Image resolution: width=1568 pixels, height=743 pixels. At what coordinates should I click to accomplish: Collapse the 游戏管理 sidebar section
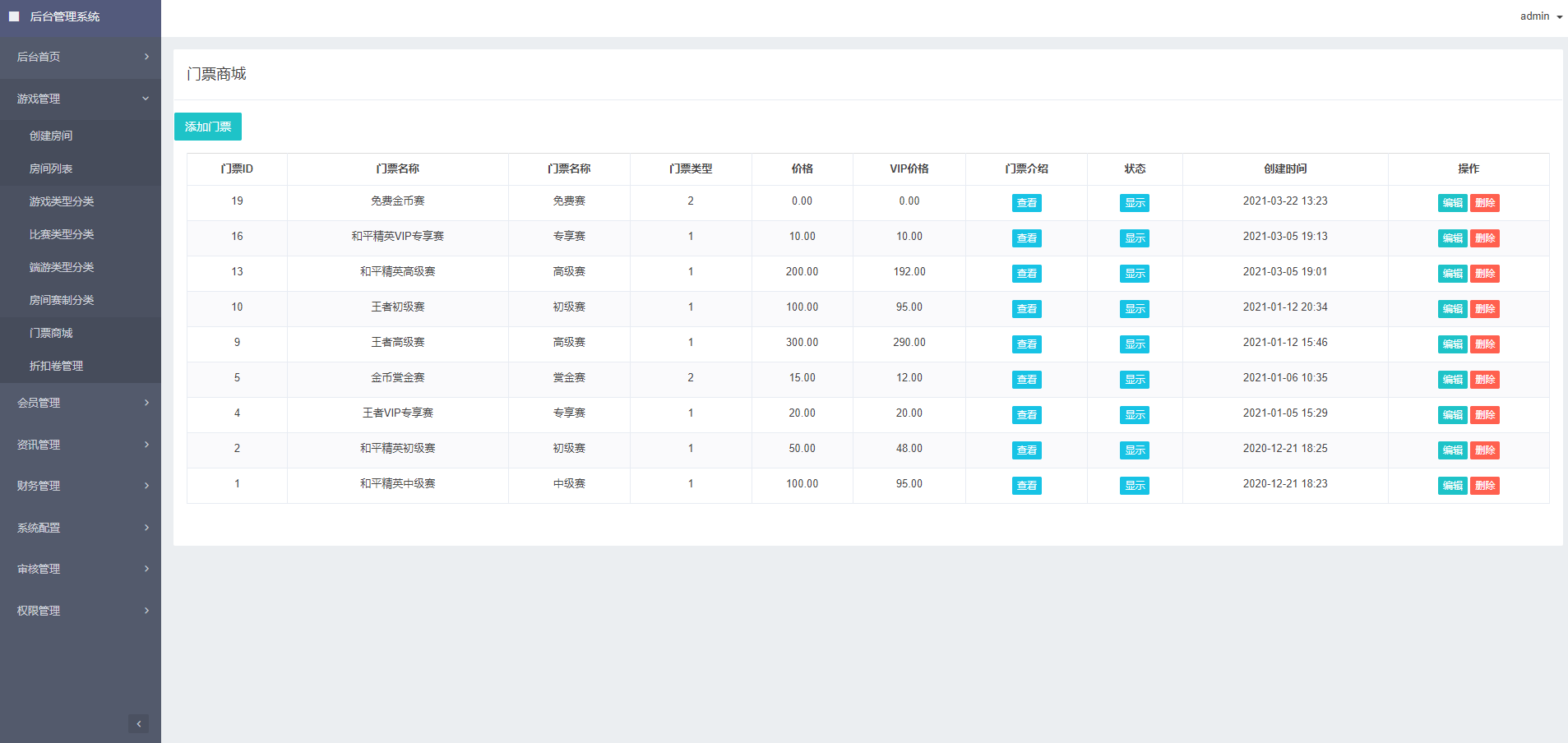[x=80, y=99]
